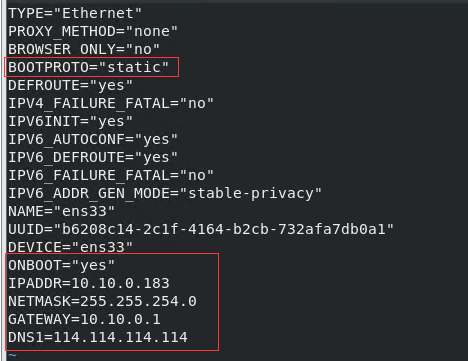Click the ONBOOT="yes" line
The width and height of the screenshot is (468, 361).
pos(61,265)
